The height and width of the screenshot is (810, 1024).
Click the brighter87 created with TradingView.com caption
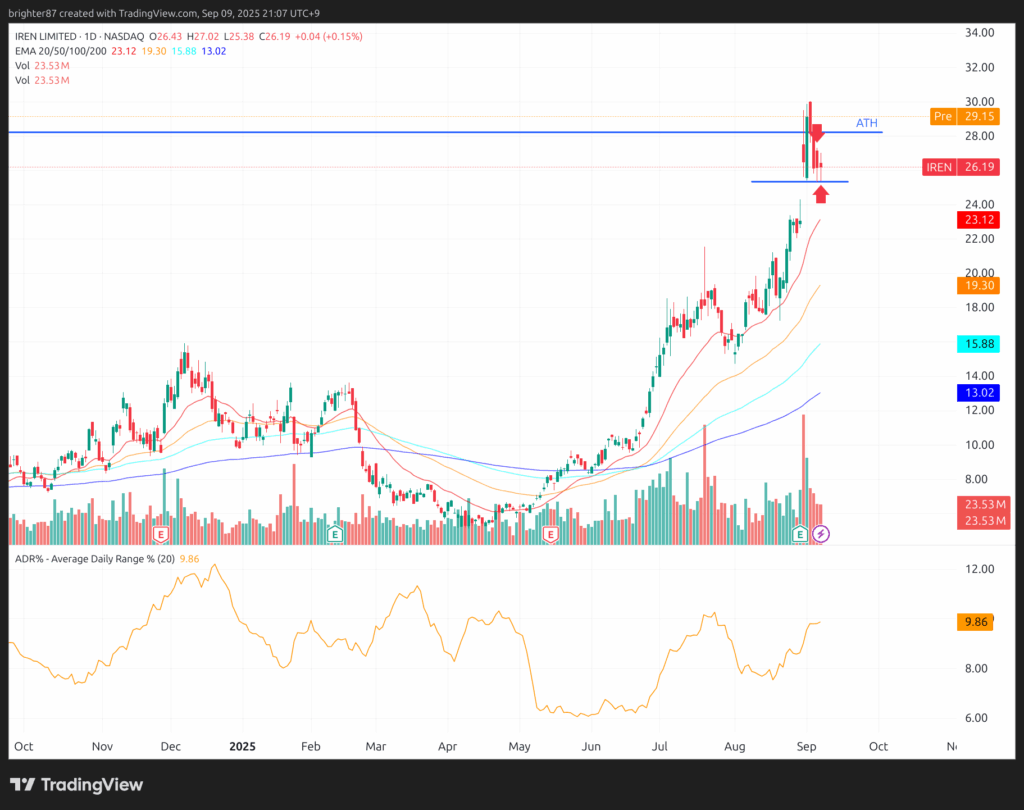[164, 13]
